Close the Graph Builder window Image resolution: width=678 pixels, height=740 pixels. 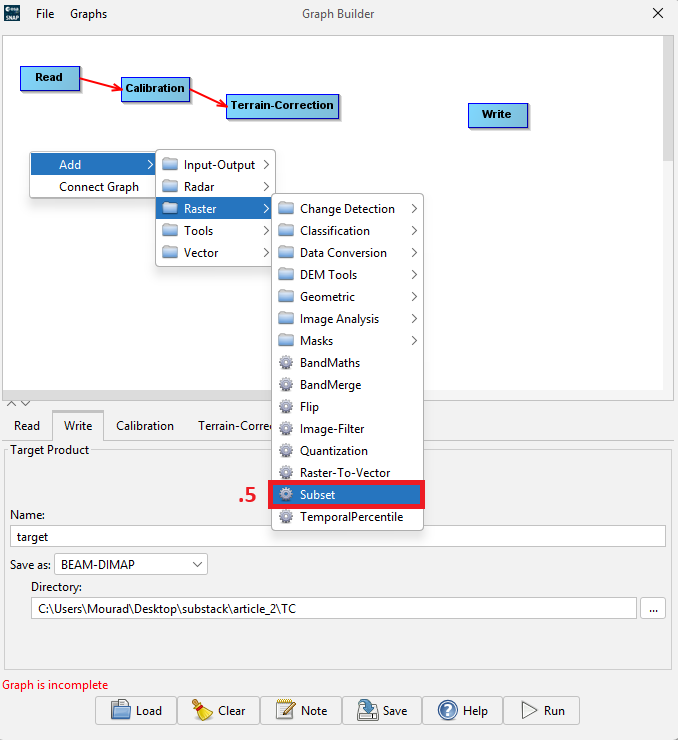click(x=658, y=13)
